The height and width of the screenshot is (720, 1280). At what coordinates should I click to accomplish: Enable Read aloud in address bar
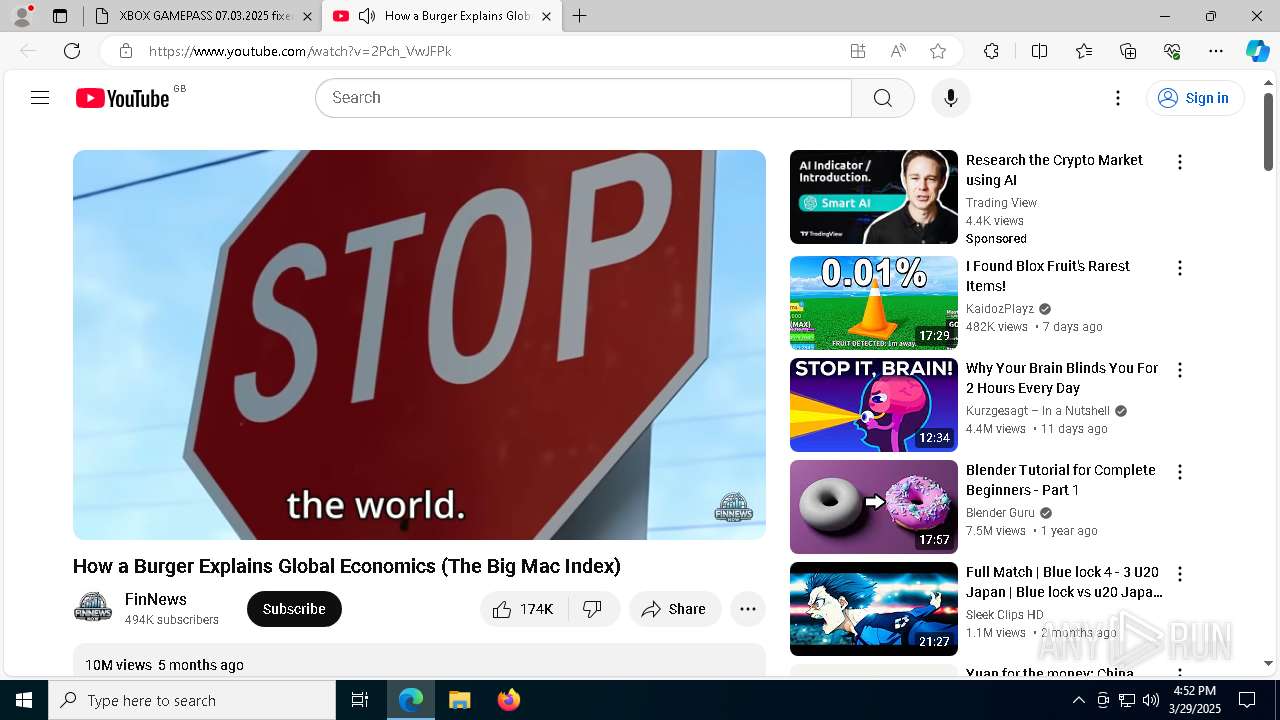(898, 51)
